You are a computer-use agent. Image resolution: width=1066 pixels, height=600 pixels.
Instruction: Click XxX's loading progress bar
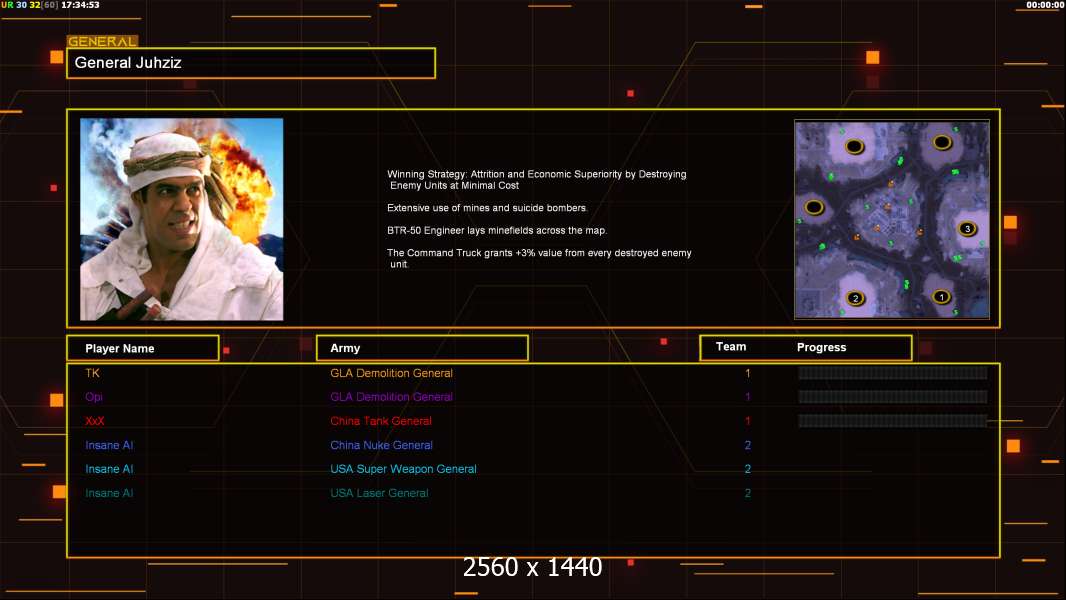(x=893, y=421)
